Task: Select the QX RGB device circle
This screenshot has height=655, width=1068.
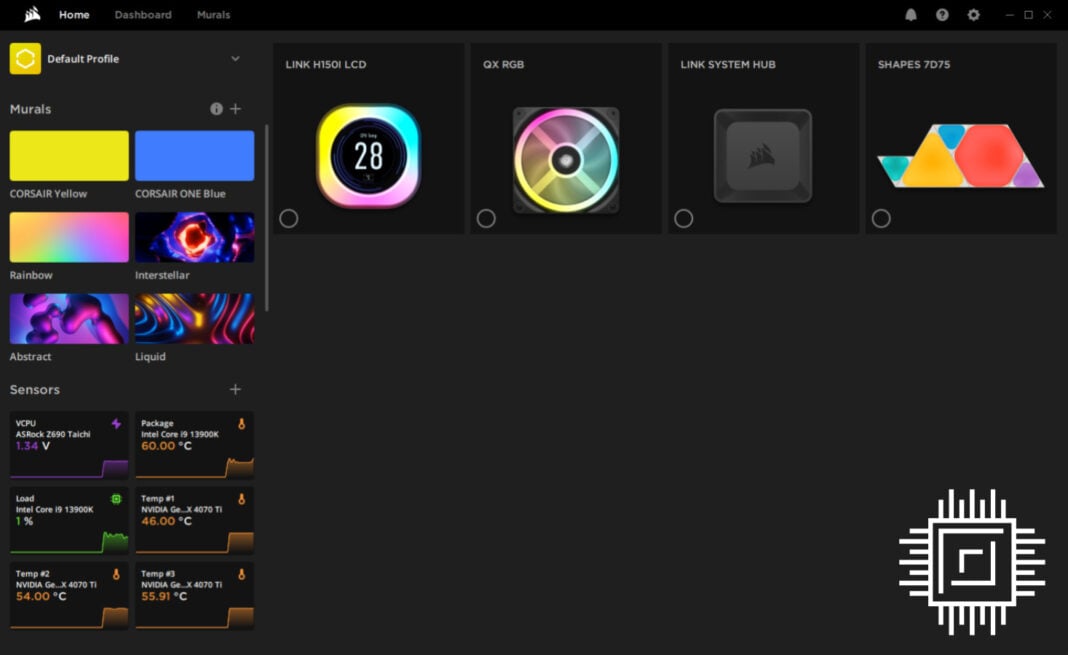Action: coord(486,218)
